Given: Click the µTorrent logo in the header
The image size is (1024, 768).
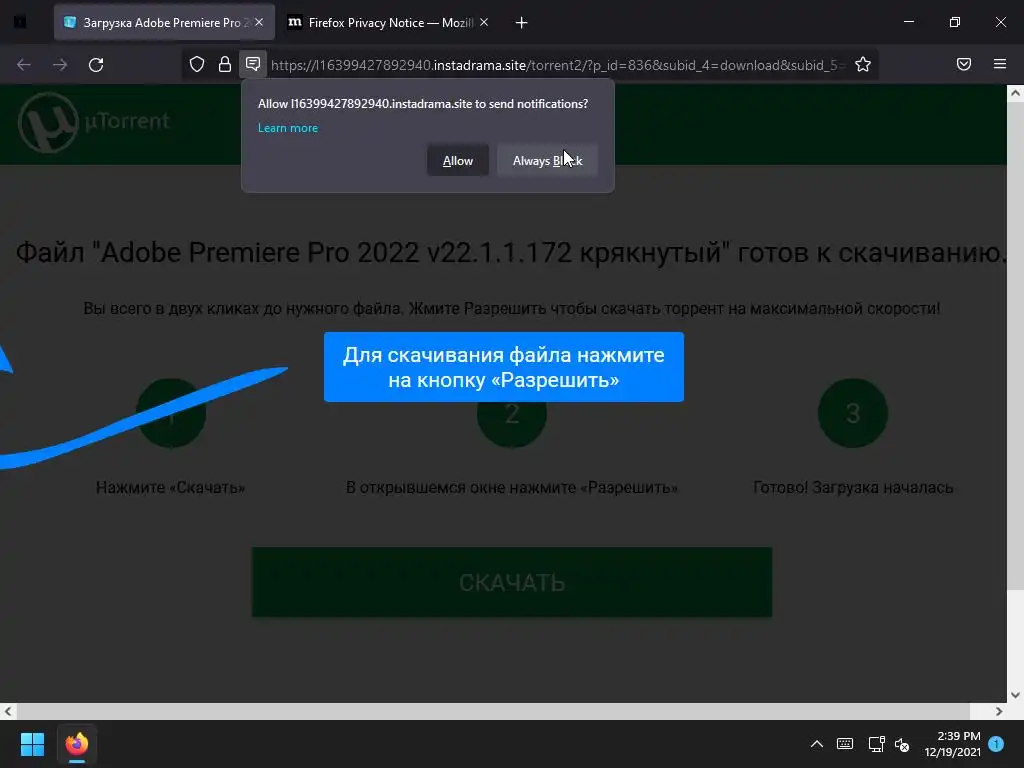Looking at the screenshot, I should click(x=95, y=121).
